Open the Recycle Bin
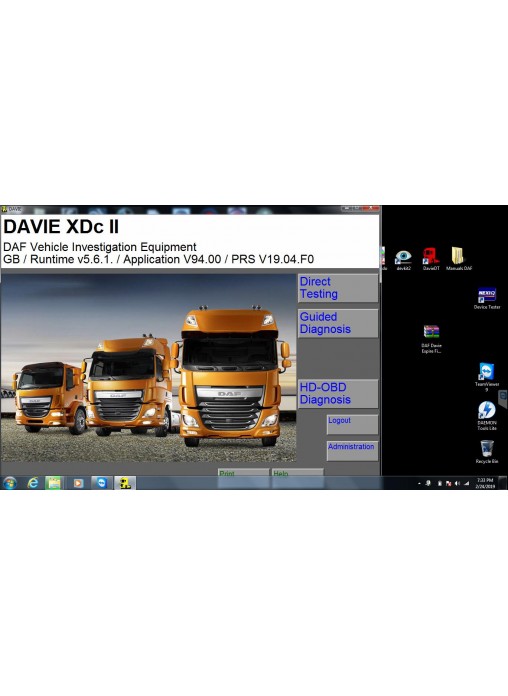Screen dimensions: 508x696 tap(487, 452)
